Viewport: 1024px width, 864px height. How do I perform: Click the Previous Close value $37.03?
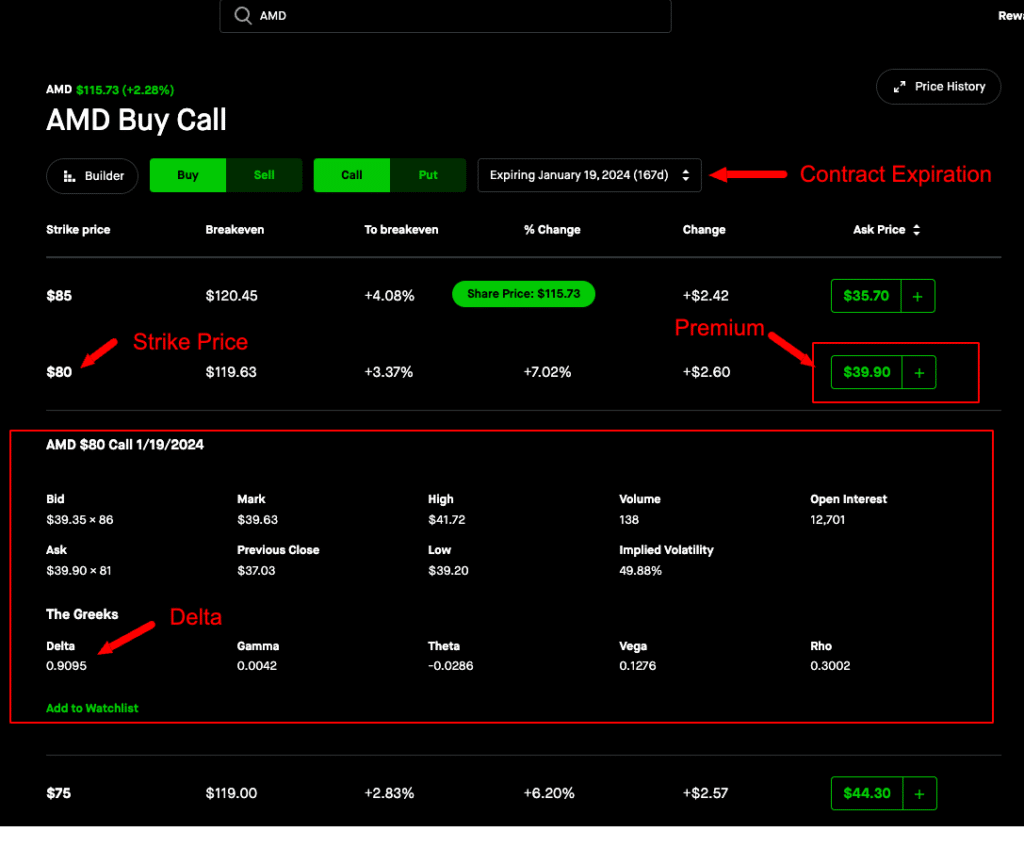(x=256, y=571)
